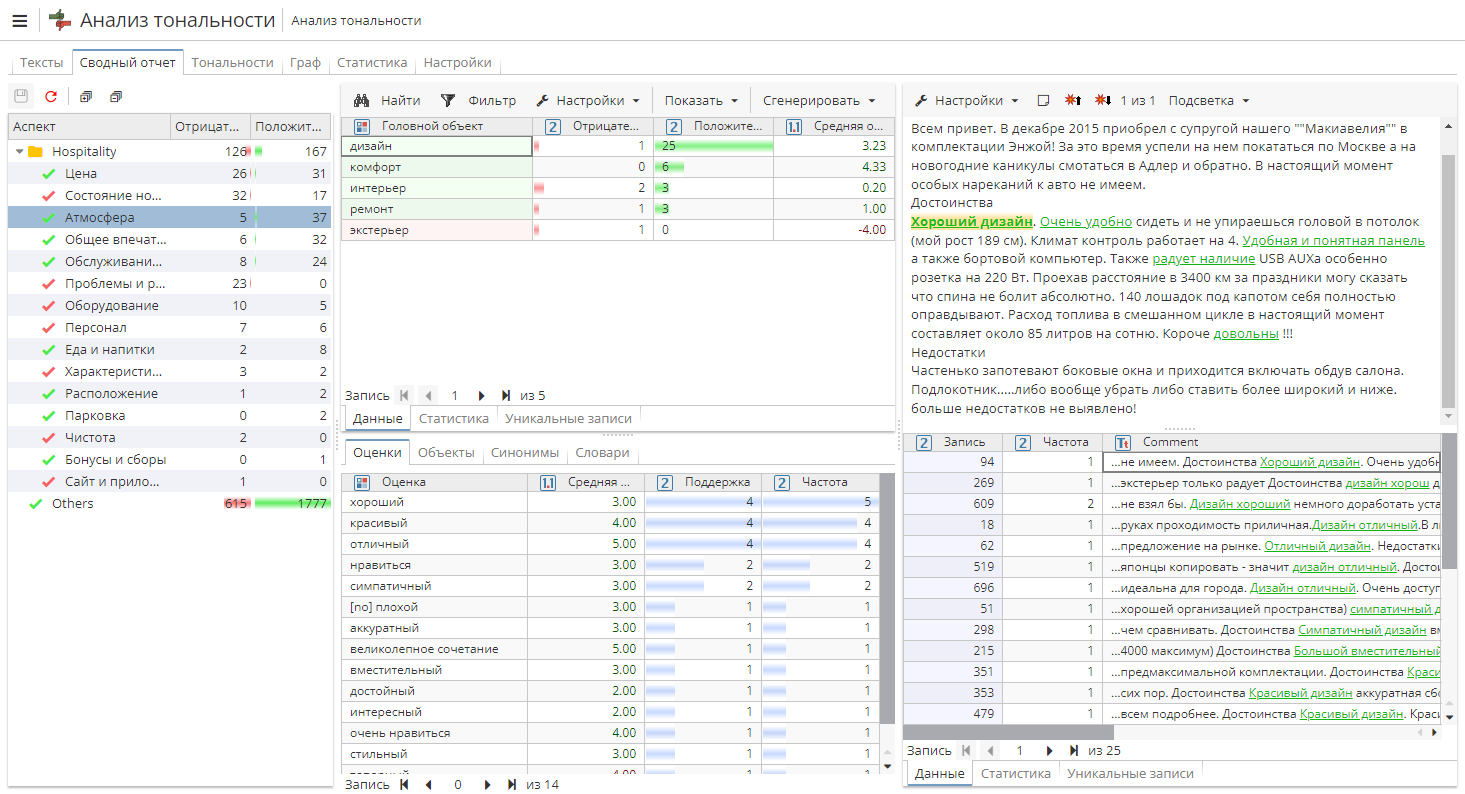Open the Подсветка dropdown
This screenshot has height=794, width=1465.
coord(1208,100)
